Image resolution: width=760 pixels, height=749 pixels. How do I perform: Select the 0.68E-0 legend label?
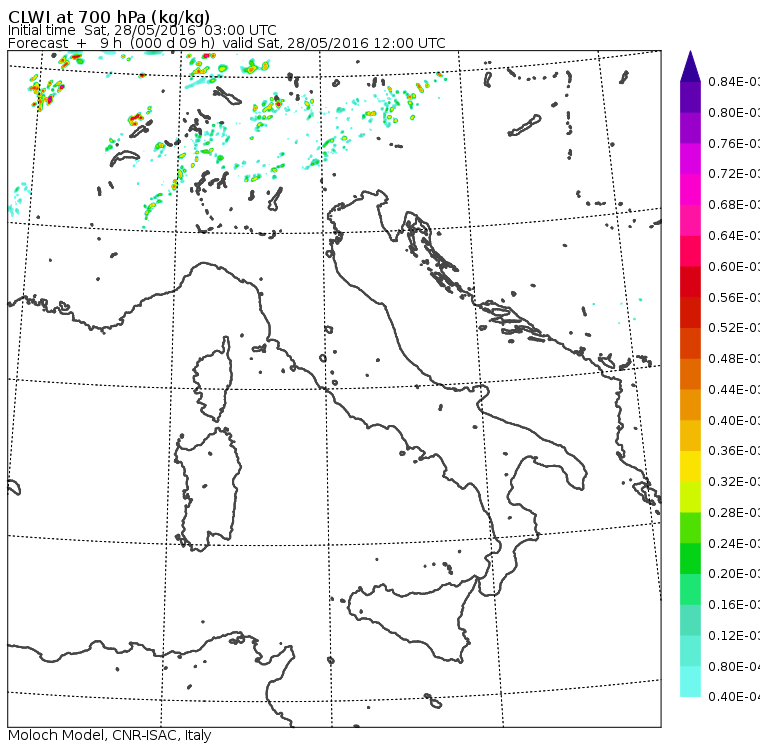pos(734,205)
